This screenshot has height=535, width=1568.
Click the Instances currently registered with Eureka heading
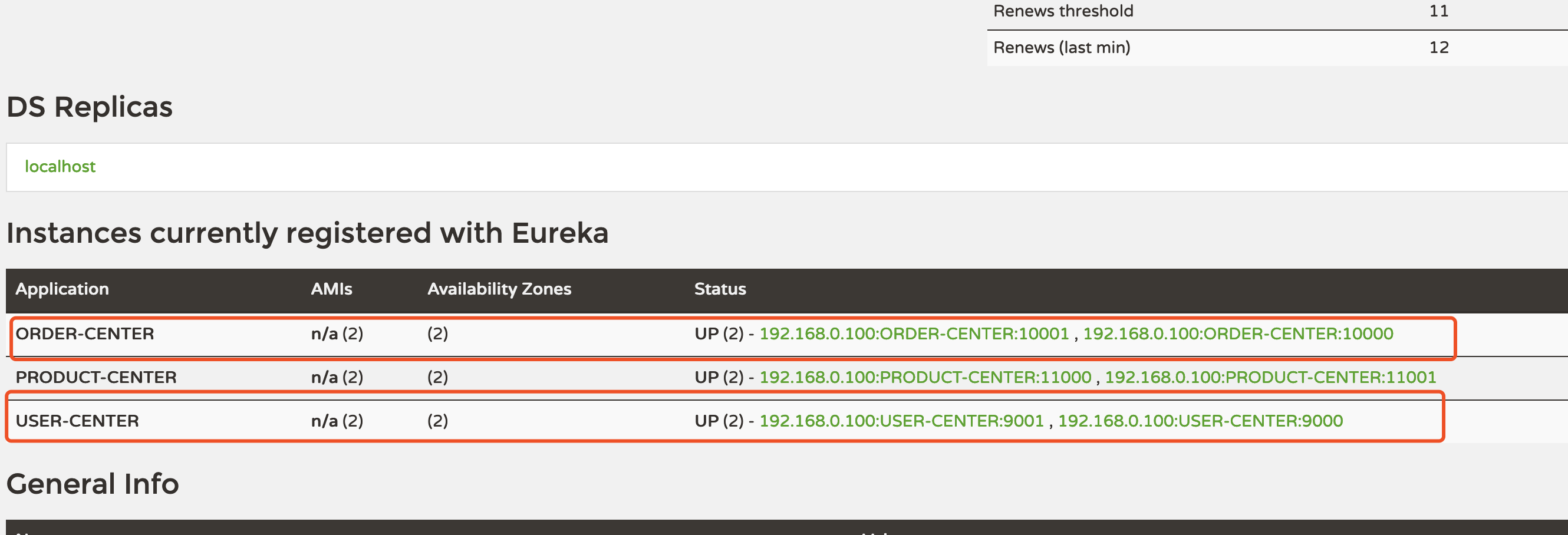(x=307, y=233)
